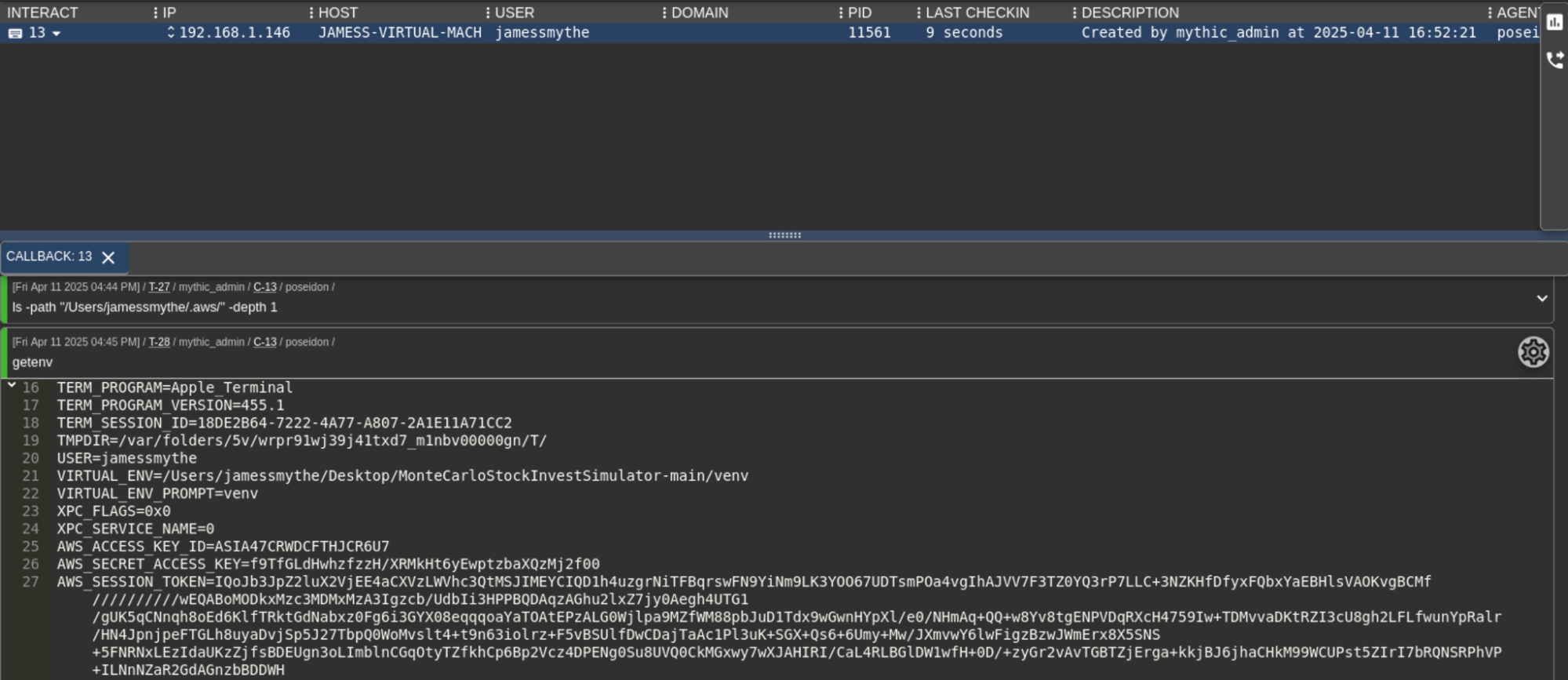Open the gear settings icon on getenv task
The image size is (1568, 680).
[x=1533, y=352]
